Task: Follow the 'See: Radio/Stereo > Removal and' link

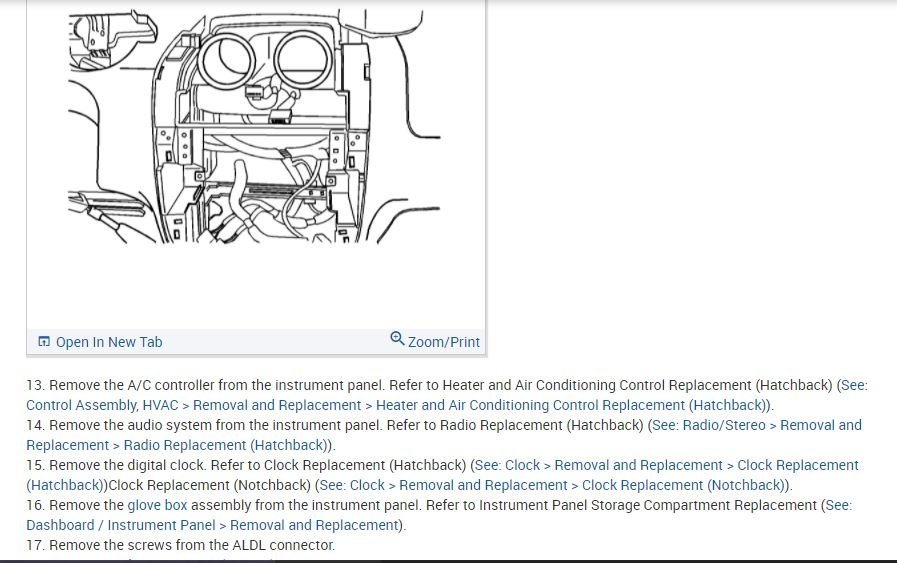Action: pos(756,425)
